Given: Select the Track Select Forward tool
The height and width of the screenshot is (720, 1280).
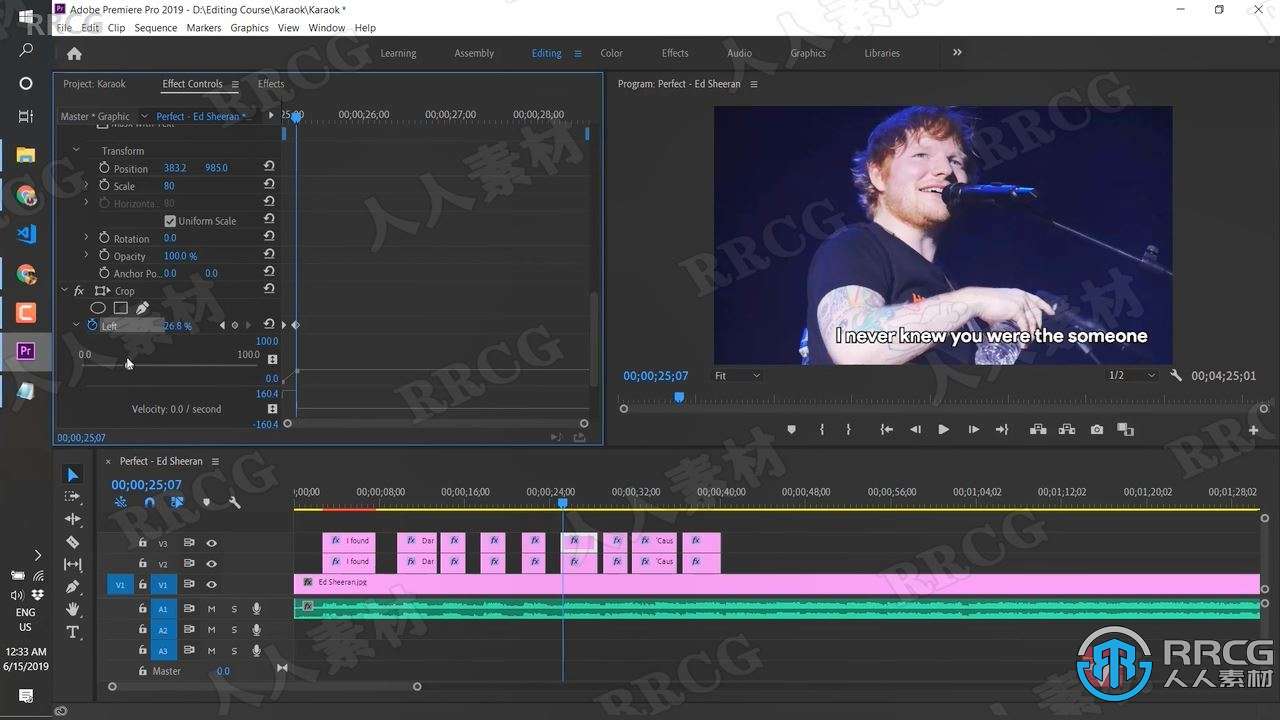Looking at the screenshot, I should (73, 497).
